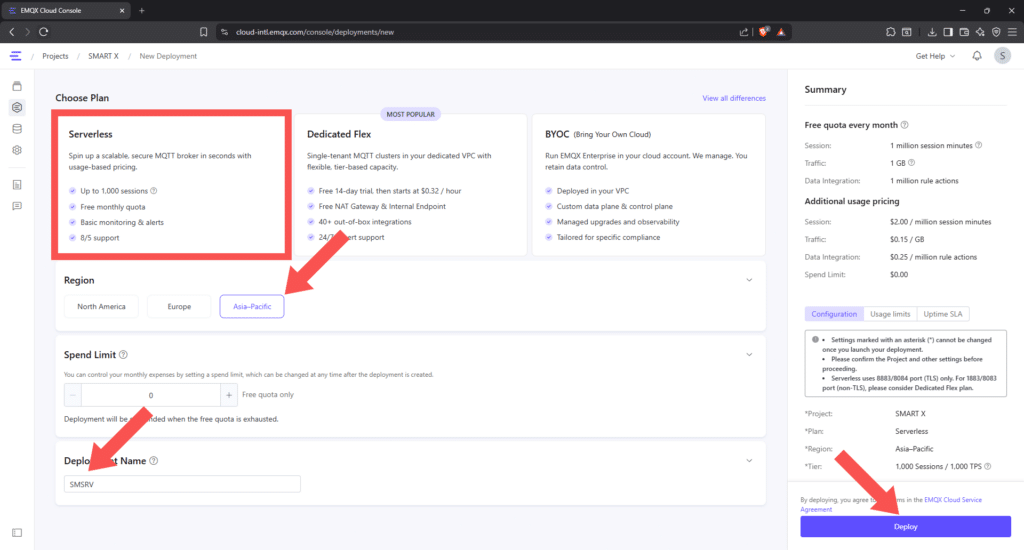Click the browser forward arrow
The height and width of the screenshot is (550, 1024).
(x=27, y=32)
